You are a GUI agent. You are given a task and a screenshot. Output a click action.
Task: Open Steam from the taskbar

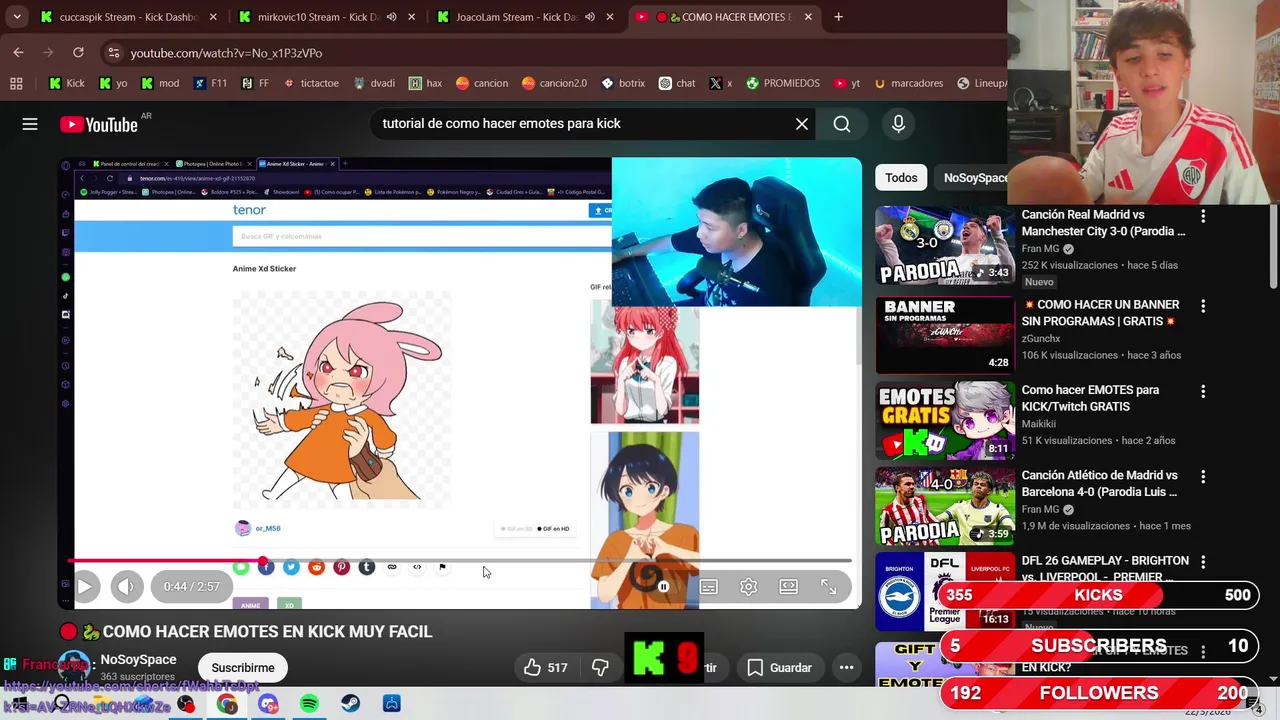(350, 704)
